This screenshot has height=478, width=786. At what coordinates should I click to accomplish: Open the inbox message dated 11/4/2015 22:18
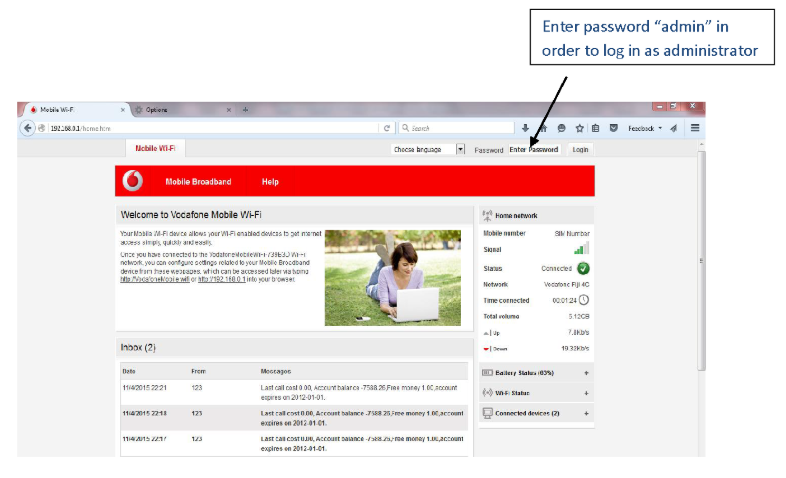pos(294,418)
